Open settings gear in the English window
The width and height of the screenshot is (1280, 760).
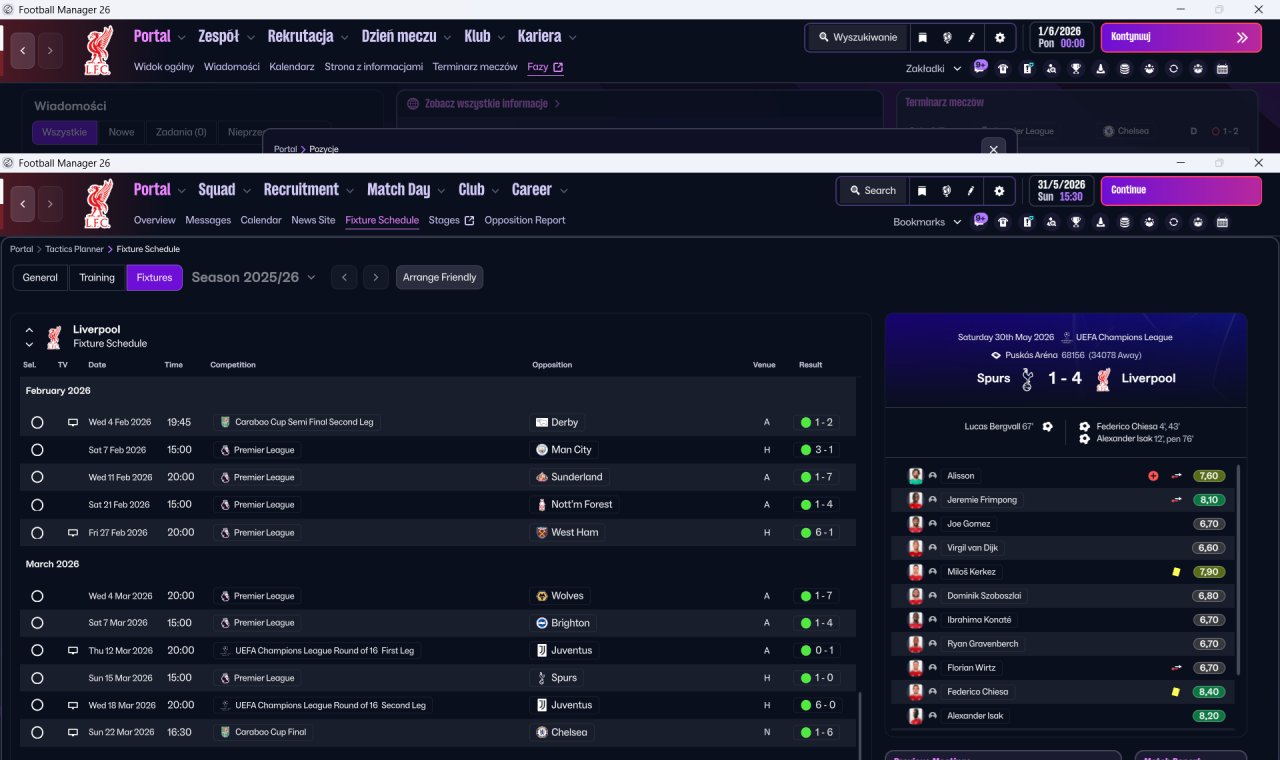point(999,190)
